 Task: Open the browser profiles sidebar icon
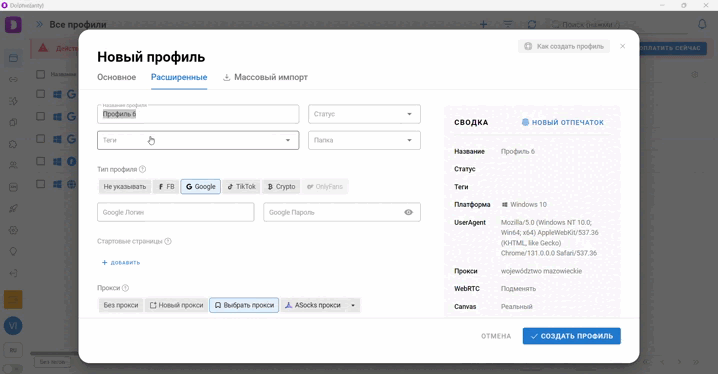[13, 58]
